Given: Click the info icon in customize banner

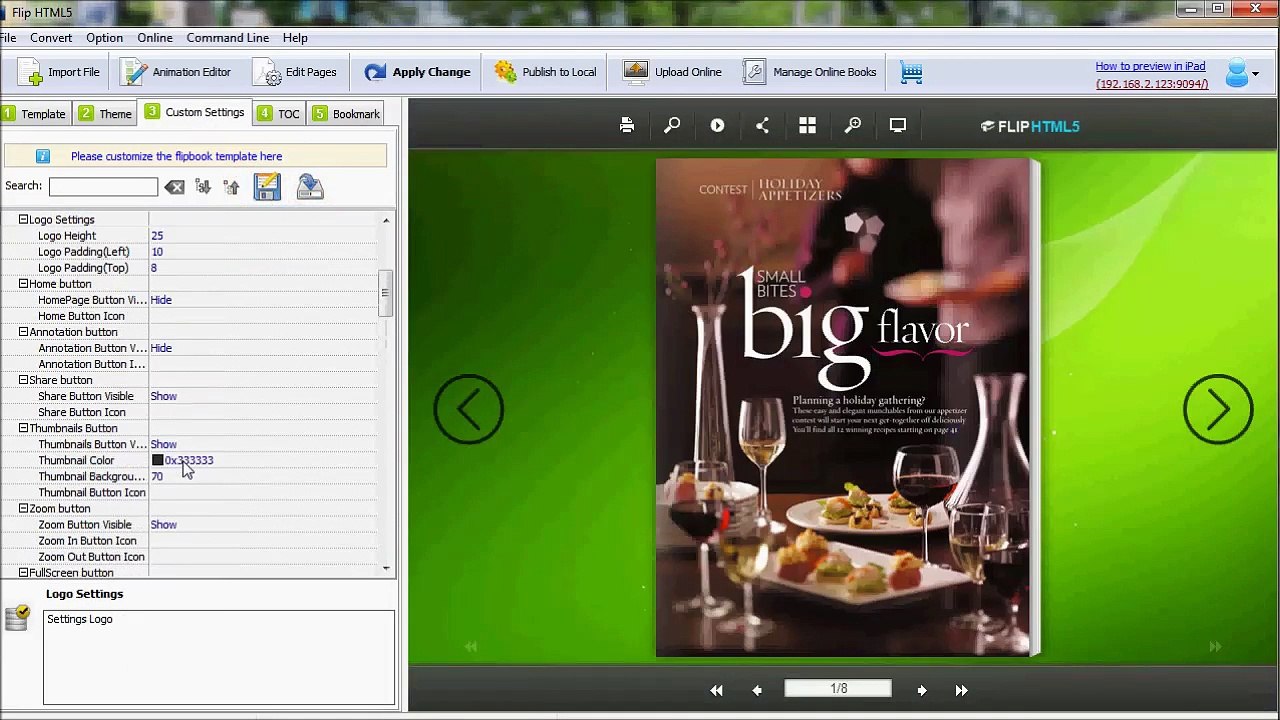Looking at the screenshot, I should pyautogui.click(x=43, y=156).
